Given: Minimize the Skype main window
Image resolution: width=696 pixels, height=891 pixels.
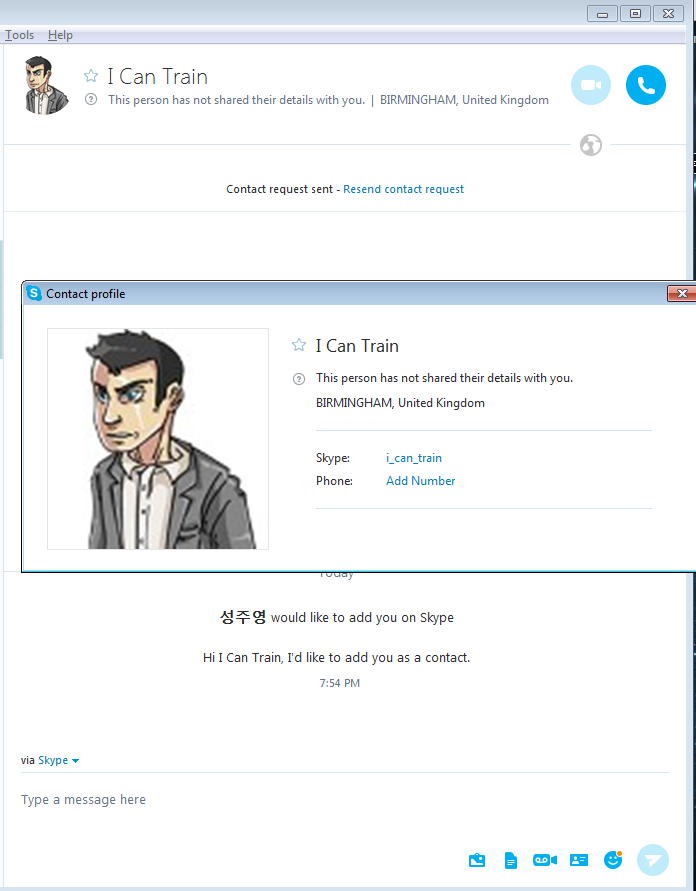Looking at the screenshot, I should tap(602, 14).
